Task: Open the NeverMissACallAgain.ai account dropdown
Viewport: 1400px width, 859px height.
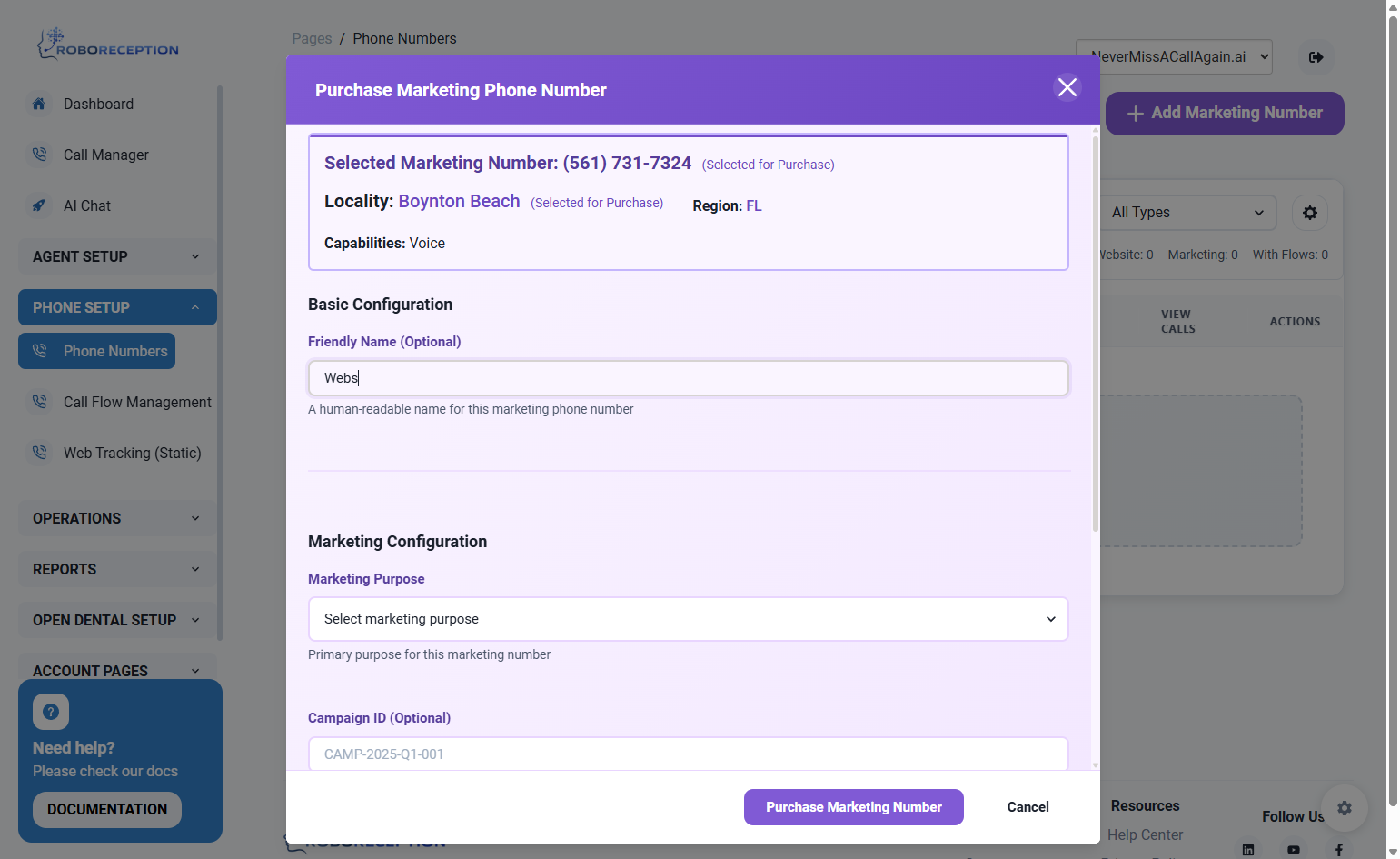Action: [x=1174, y=56]
